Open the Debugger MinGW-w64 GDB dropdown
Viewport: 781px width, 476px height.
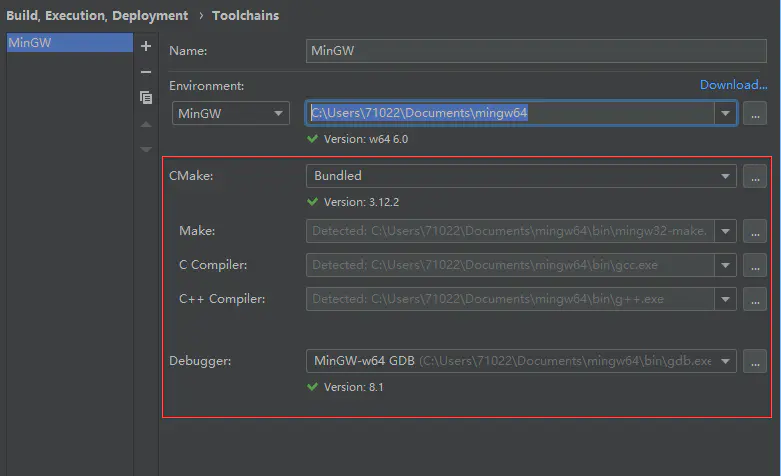(521, 361)
